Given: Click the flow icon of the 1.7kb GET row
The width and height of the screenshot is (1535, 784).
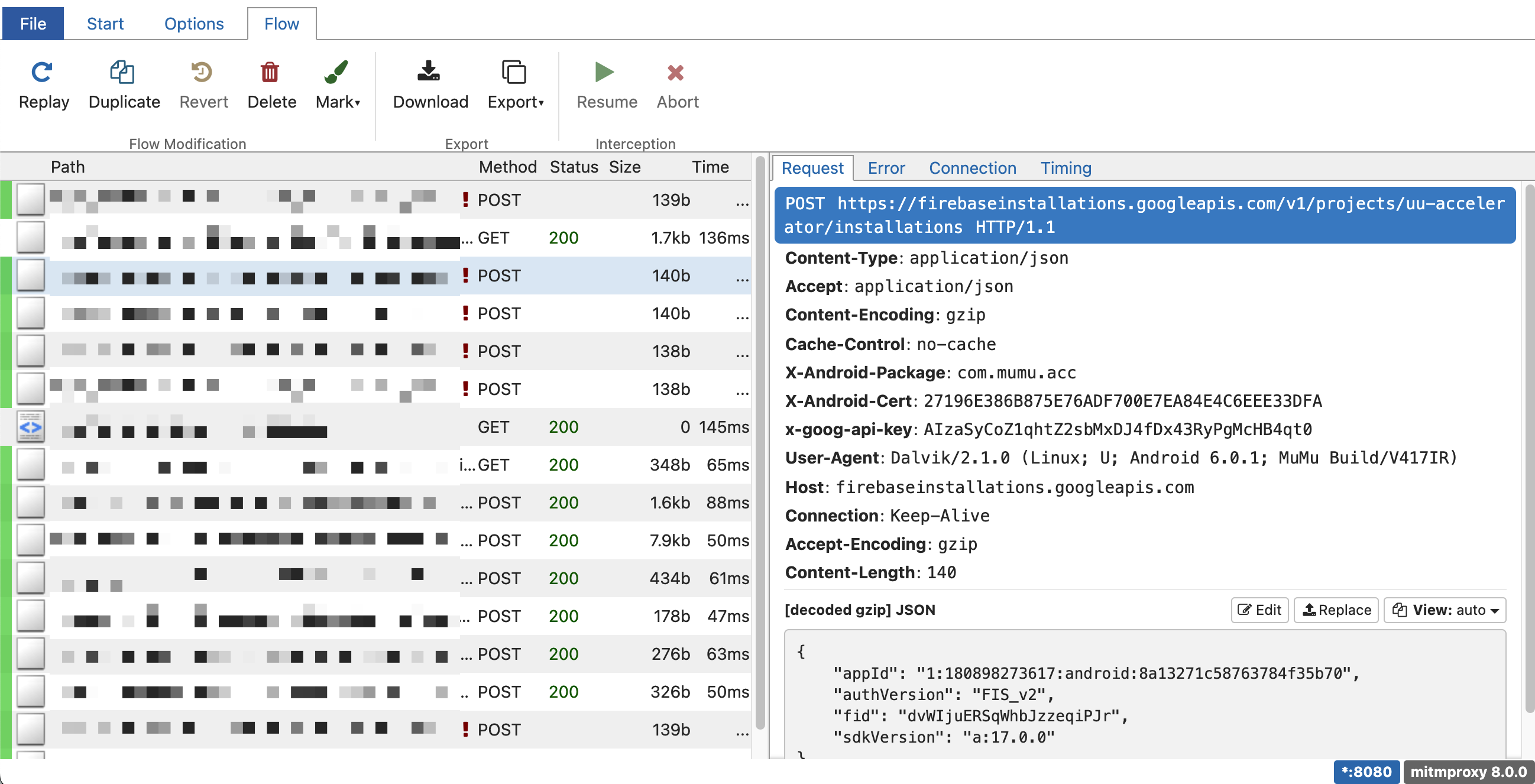Looking at the screenshot, I should coord(30,237).
